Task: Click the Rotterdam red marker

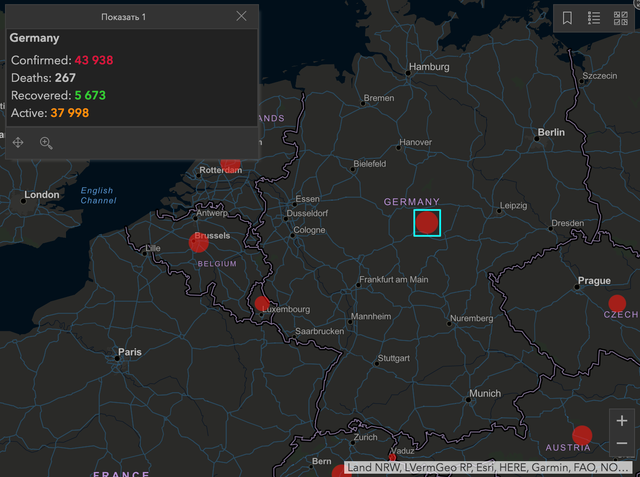Action: point(231,164)
